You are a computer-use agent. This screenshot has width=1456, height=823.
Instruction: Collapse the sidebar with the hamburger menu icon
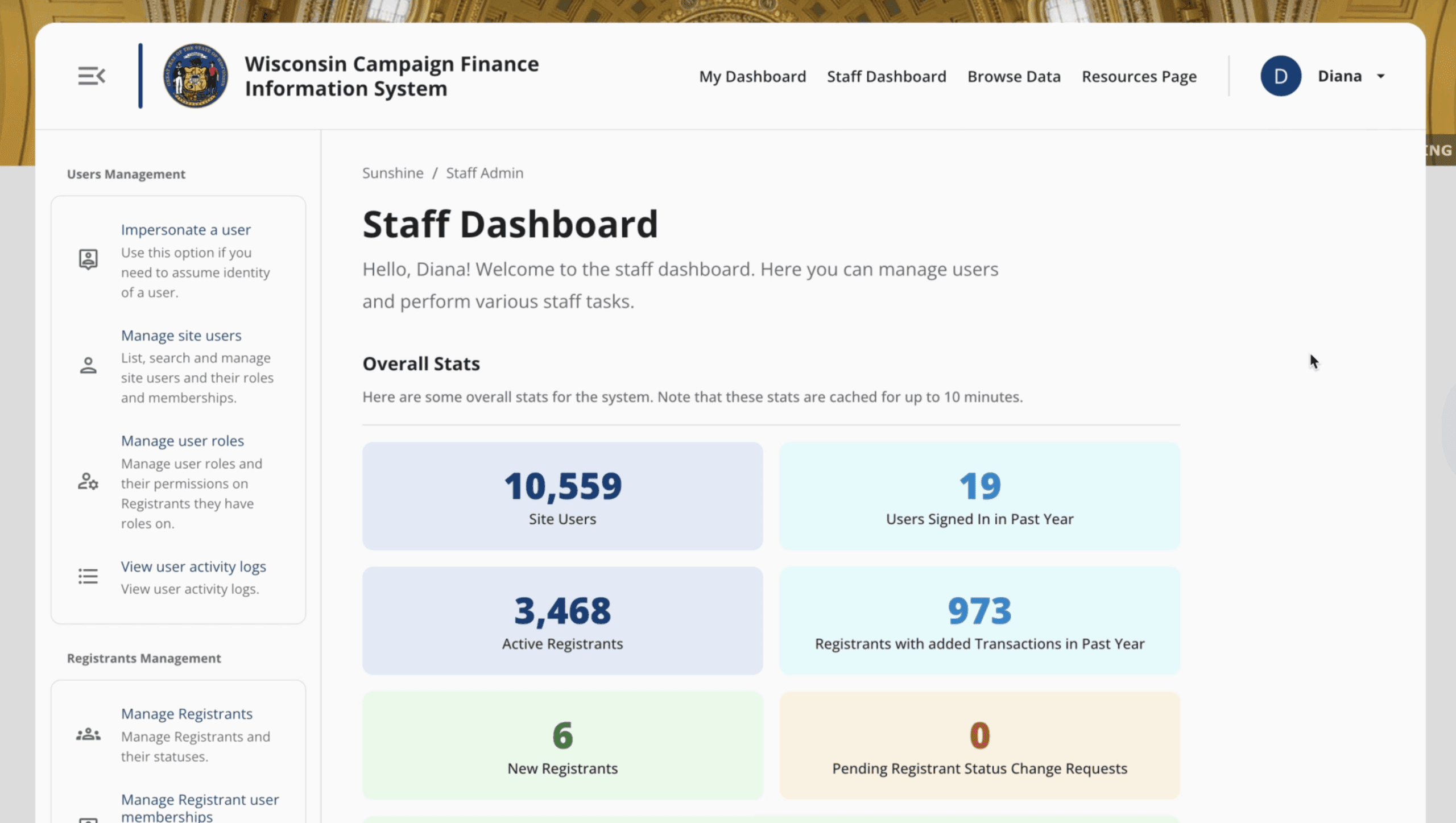91,76
